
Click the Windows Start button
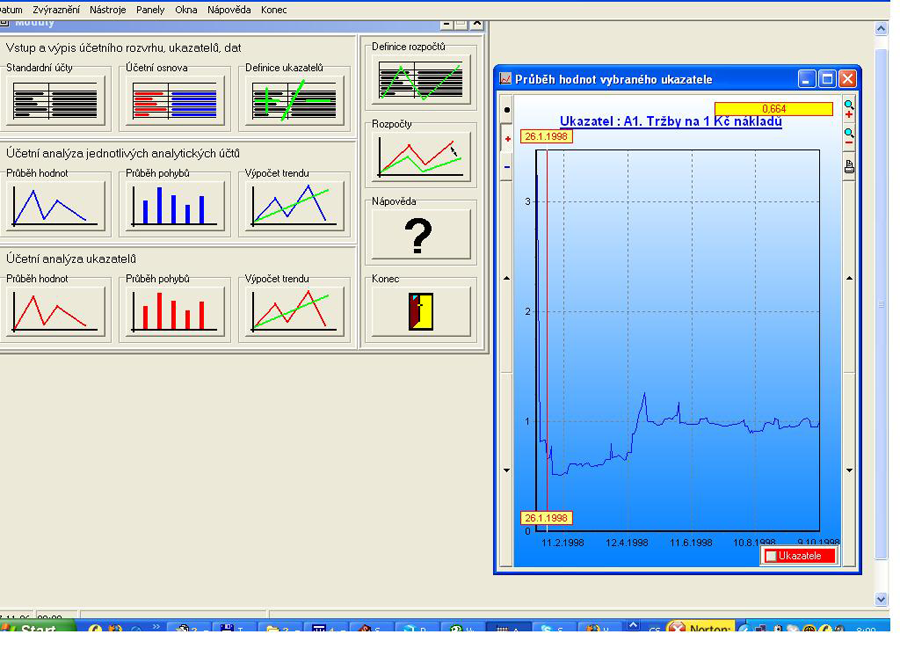[37, 627]
